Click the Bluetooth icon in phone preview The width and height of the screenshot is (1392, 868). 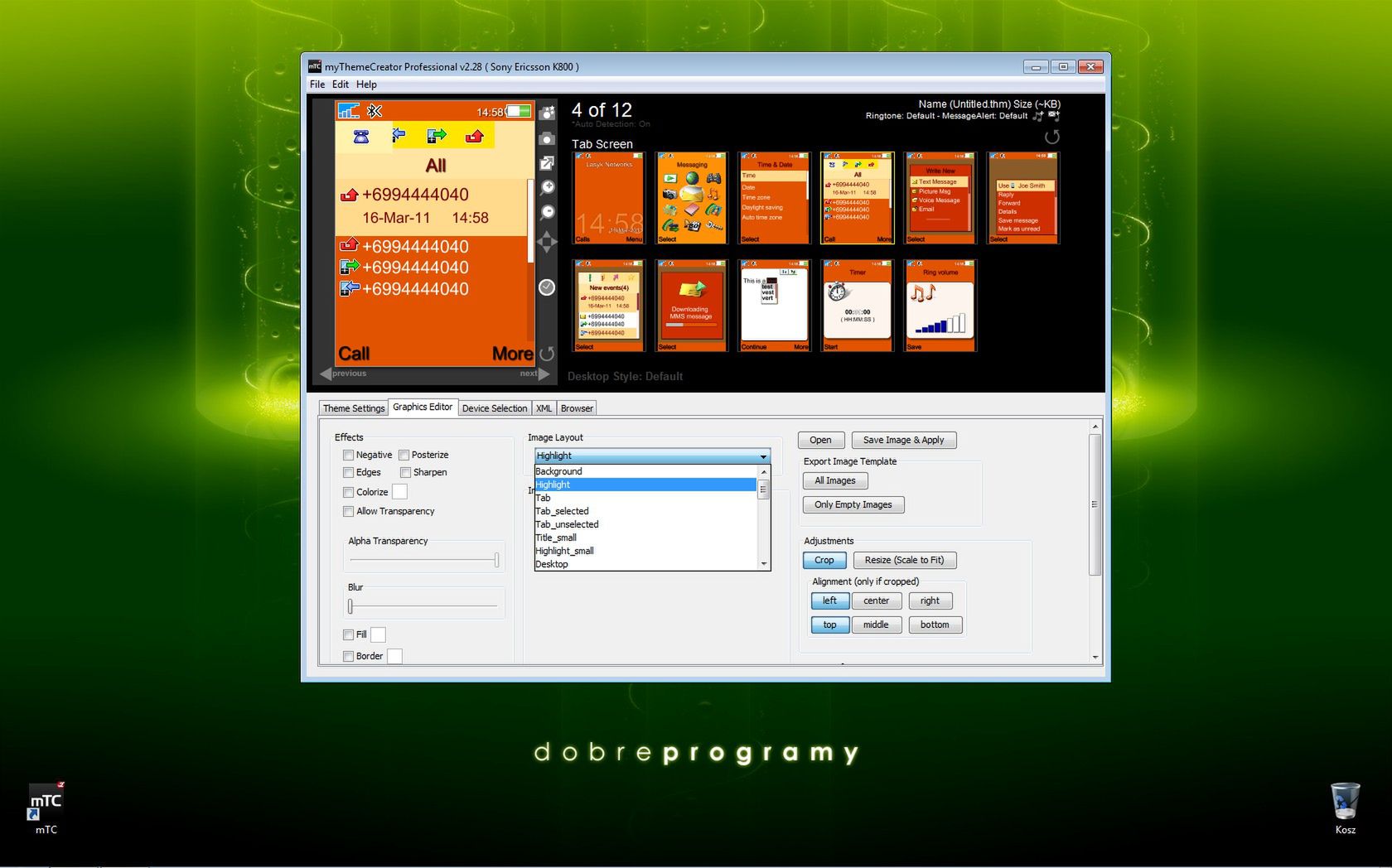(375, 111)
